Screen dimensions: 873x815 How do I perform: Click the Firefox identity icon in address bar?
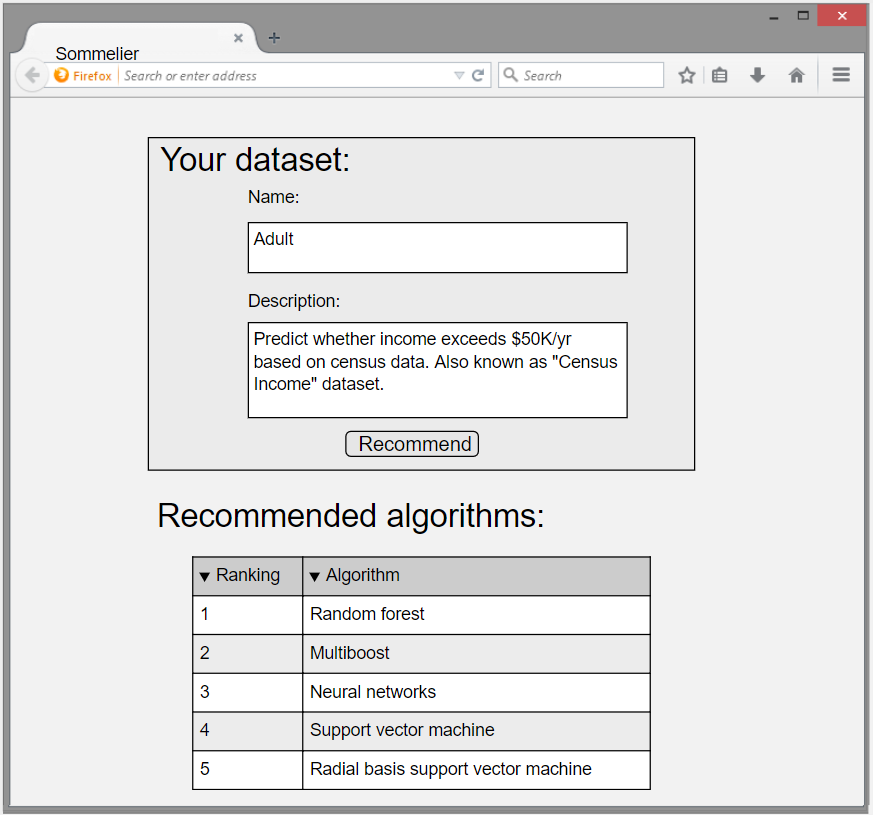(x=61, y=75)
